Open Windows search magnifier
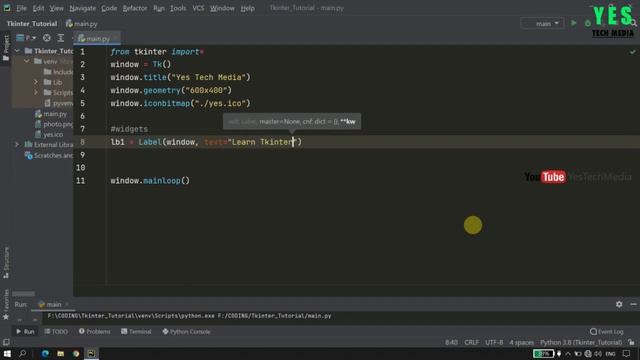The width and height of the screenshot is (640, 360). point(22,353)
